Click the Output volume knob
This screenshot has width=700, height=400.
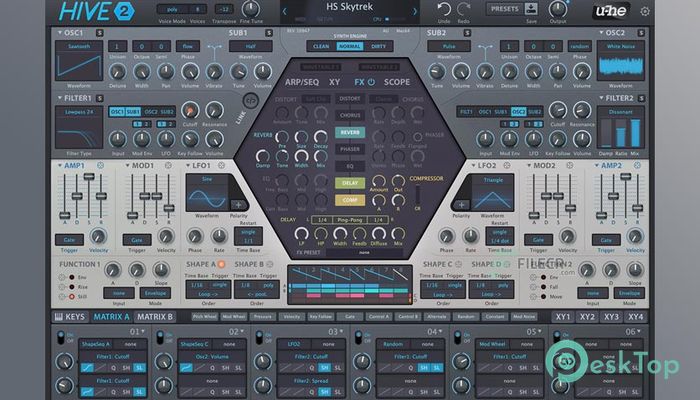558,8
